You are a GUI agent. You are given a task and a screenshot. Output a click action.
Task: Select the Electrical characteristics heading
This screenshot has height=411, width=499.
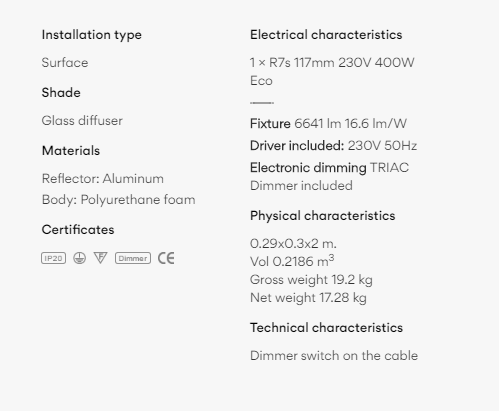pyautogui.click(x=326, y=35)
